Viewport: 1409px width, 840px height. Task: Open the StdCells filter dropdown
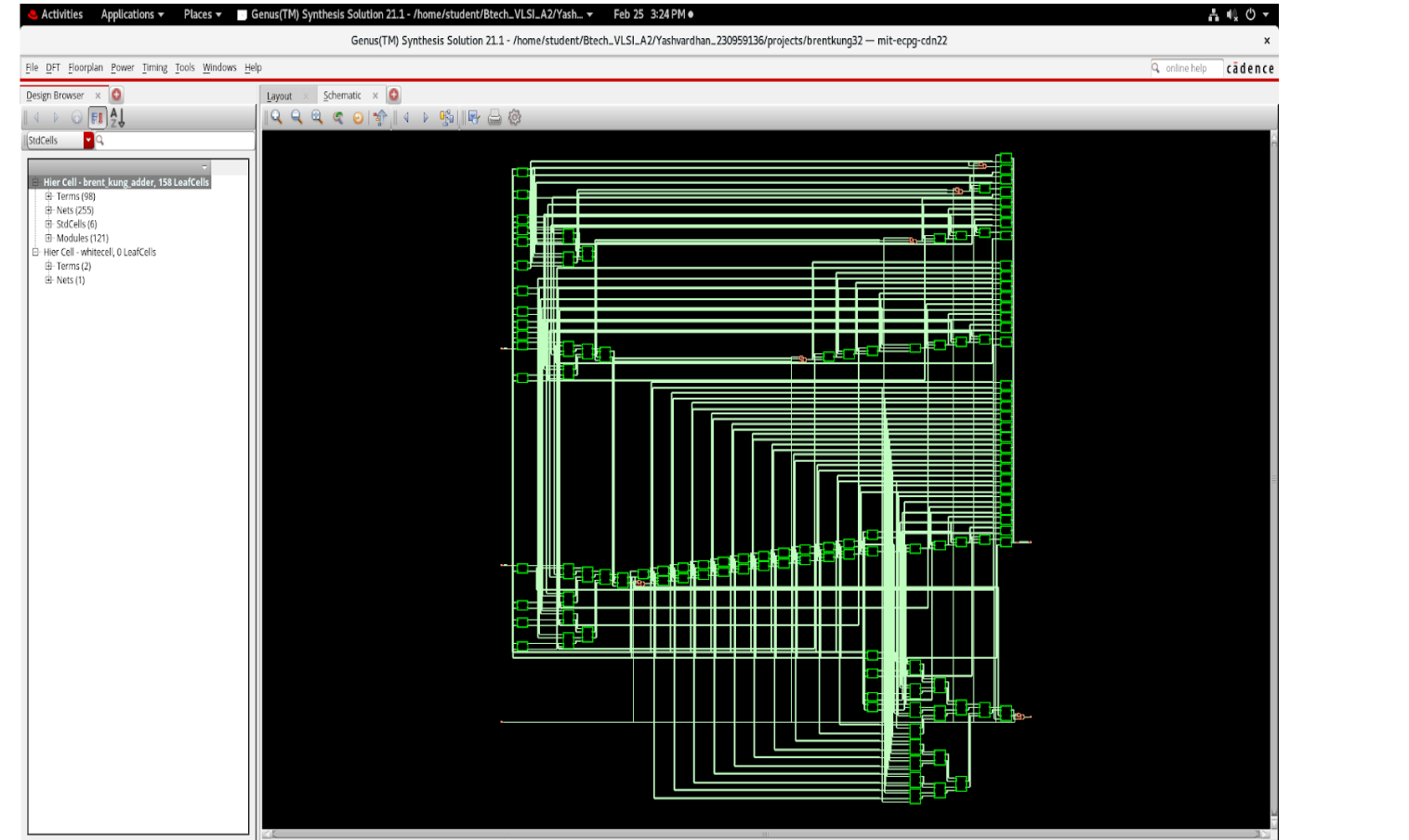(88, 140)
